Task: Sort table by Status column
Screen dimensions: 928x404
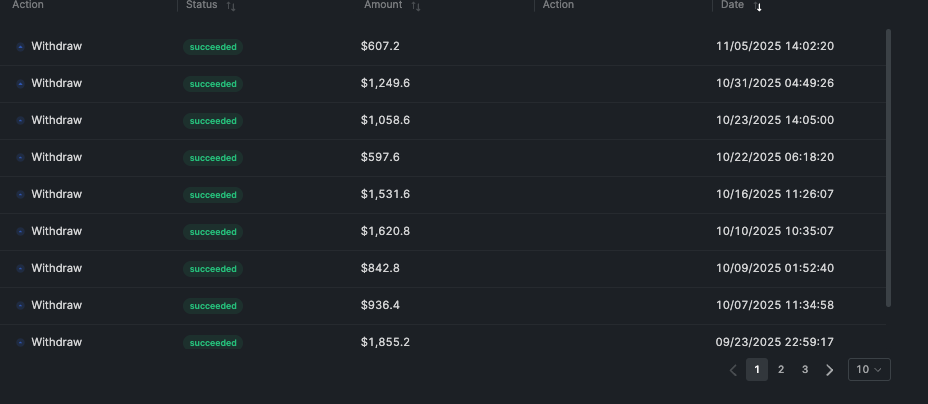Action: (231, 6)
